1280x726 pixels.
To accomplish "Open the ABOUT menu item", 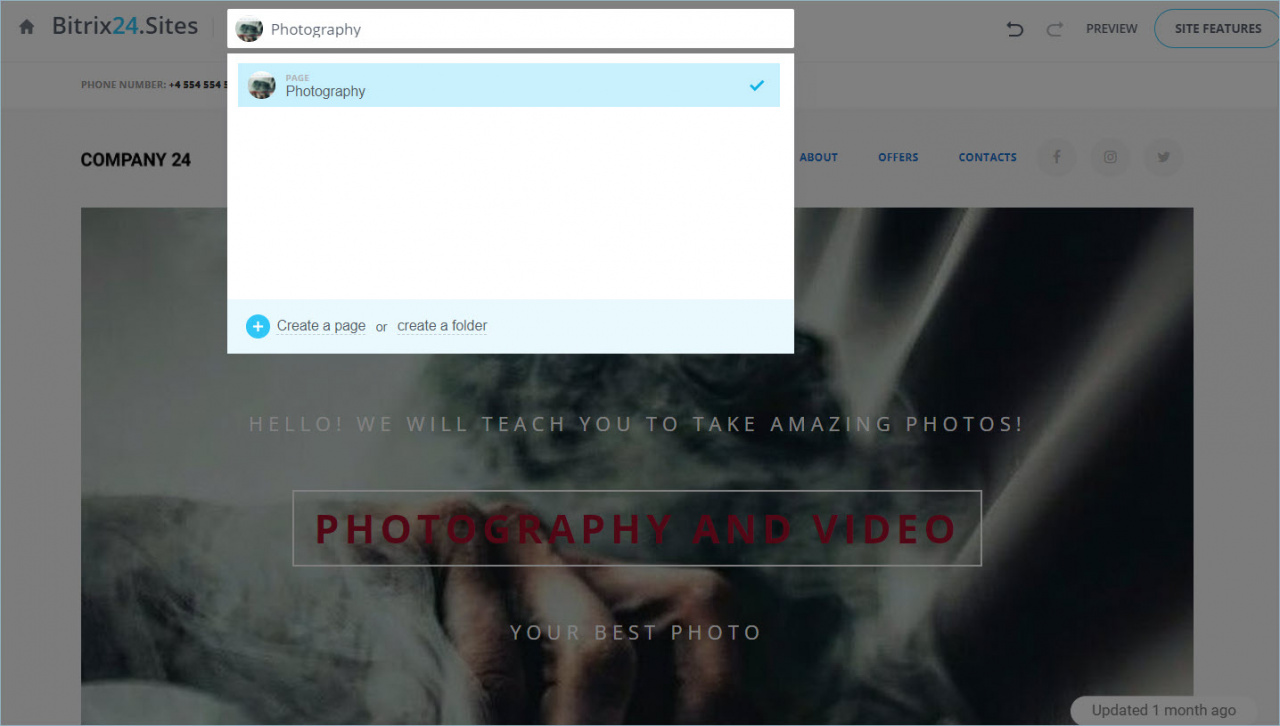I will point(818,157).
